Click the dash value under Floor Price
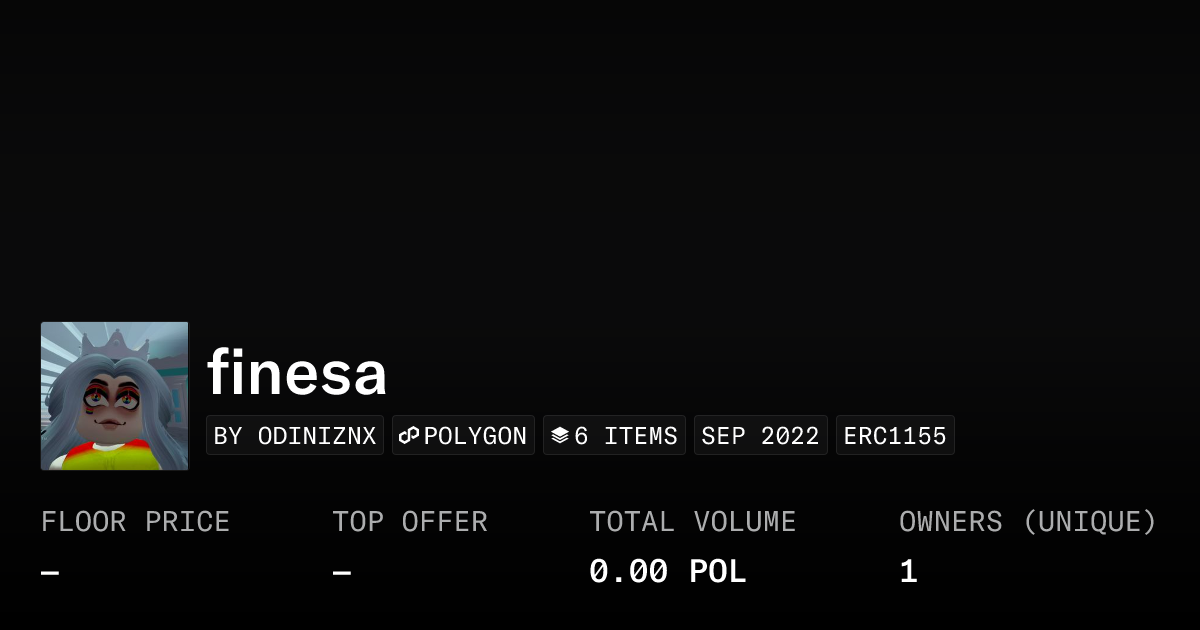1200x630 pixels. (50, 573)
